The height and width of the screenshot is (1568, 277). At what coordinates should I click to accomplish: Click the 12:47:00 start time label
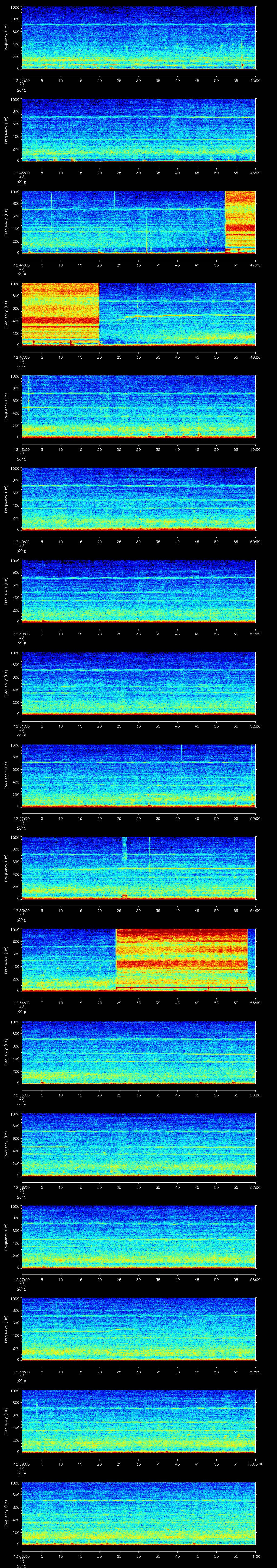point(21,357)
